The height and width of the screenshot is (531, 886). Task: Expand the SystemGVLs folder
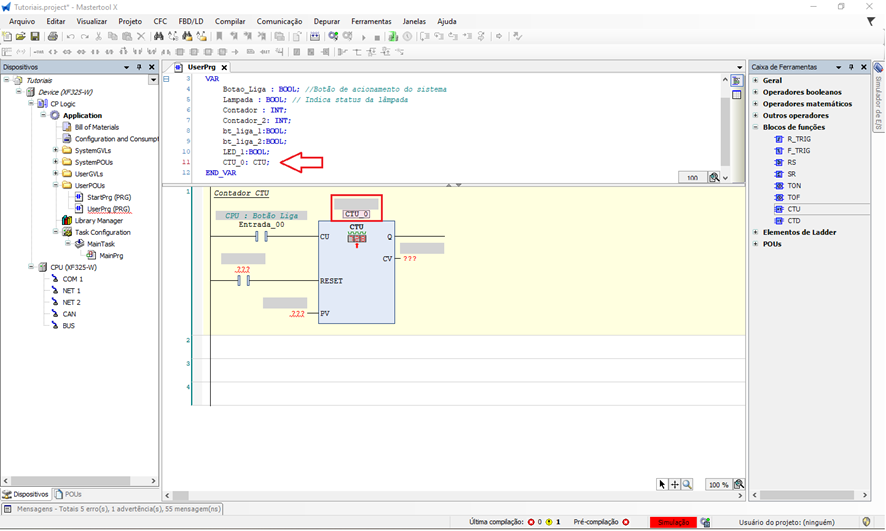[x=56, y=150]
